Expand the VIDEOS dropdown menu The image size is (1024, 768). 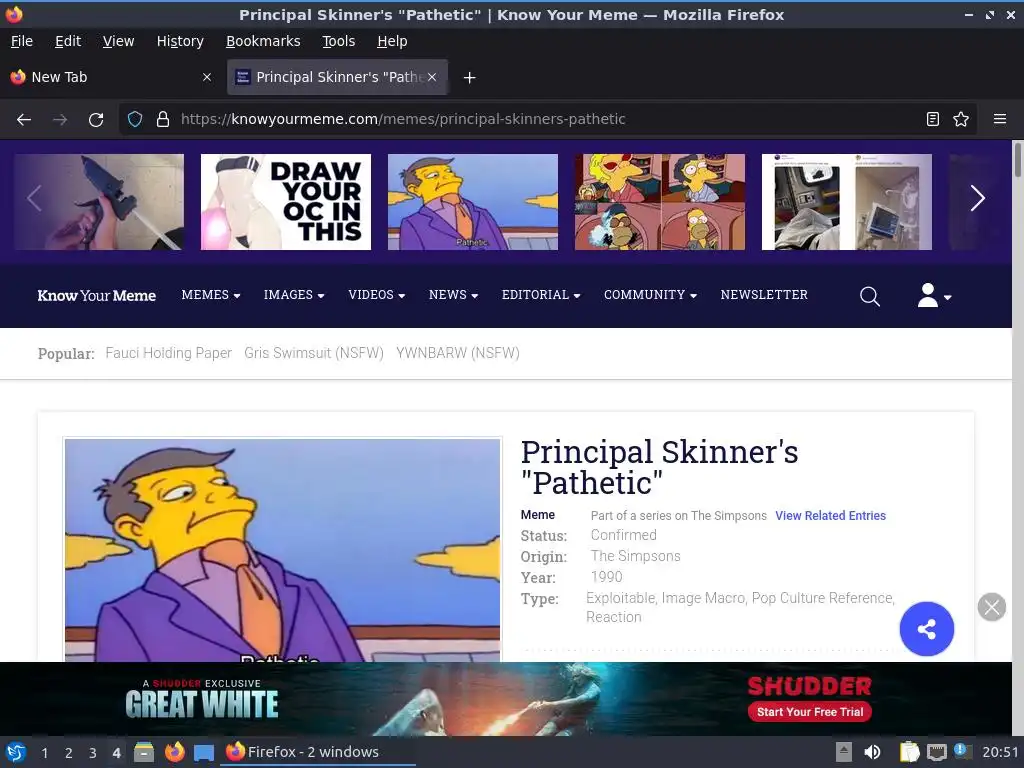pyautogui.click(x=377, y=295)
